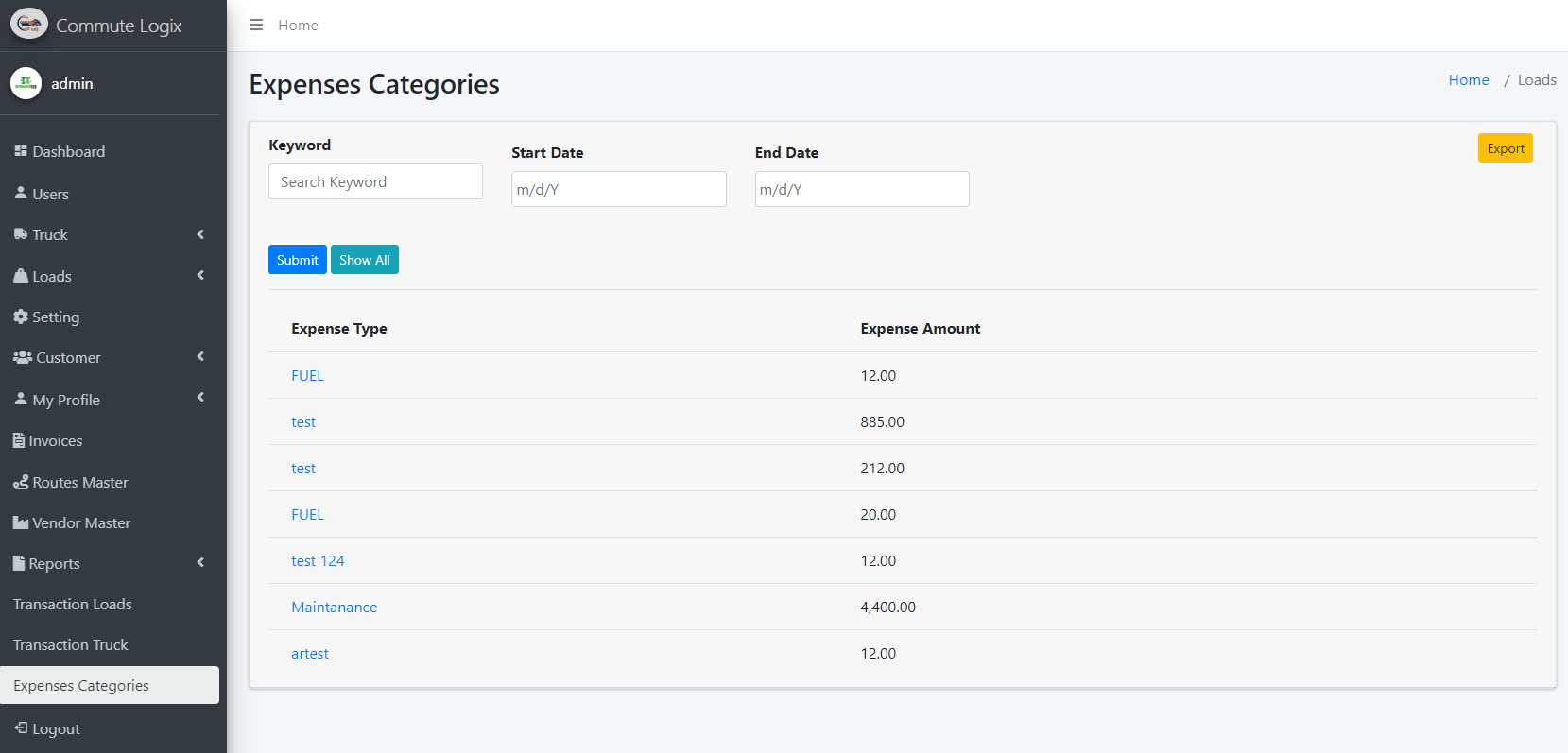Click the Invoices document icon

(x=19, y=441)
